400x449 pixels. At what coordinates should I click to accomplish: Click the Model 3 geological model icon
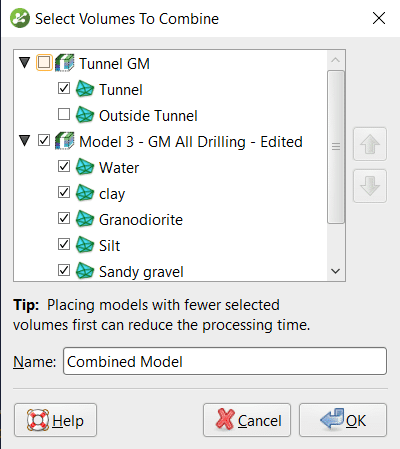[64, 141]
